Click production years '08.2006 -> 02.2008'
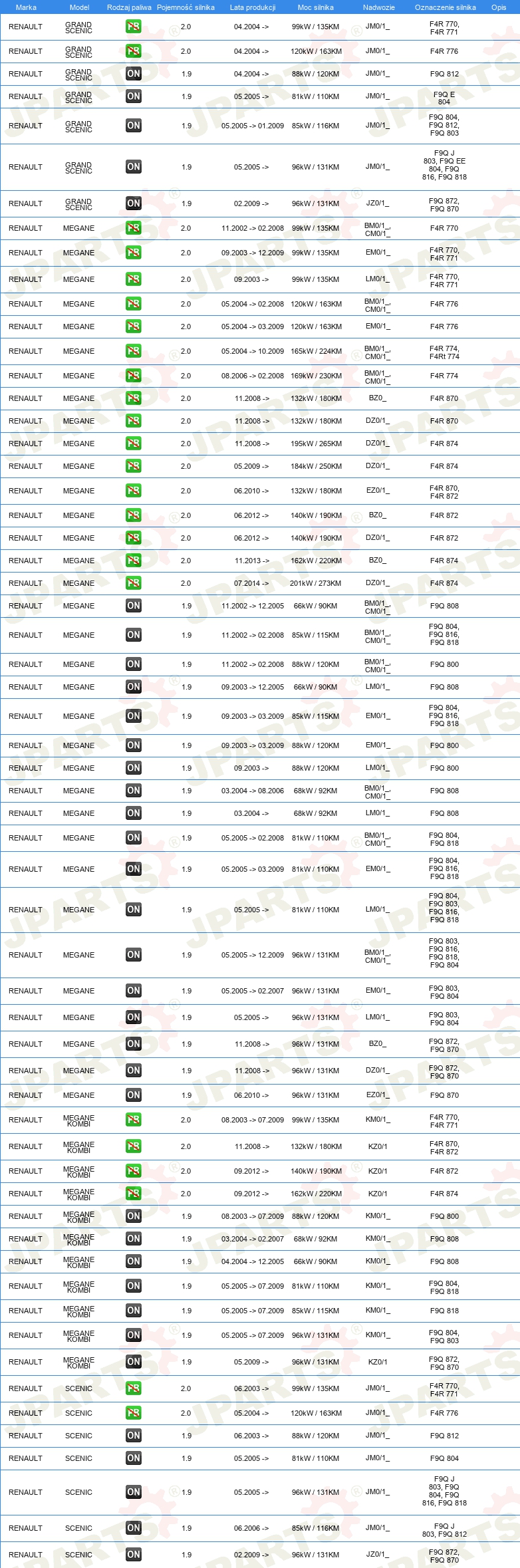 click(x=253, y=376)
